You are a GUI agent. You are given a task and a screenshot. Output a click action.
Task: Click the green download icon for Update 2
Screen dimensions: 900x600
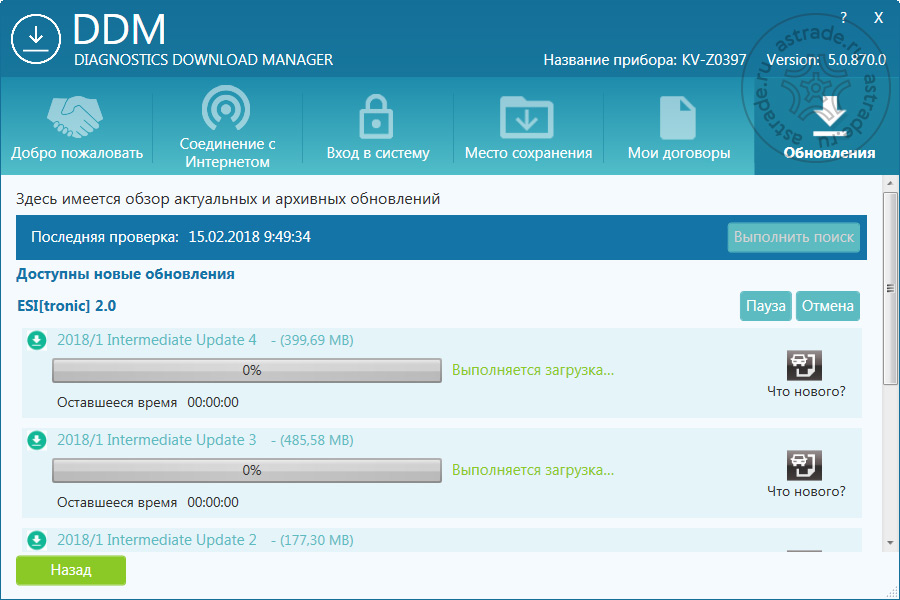(37, 540)
